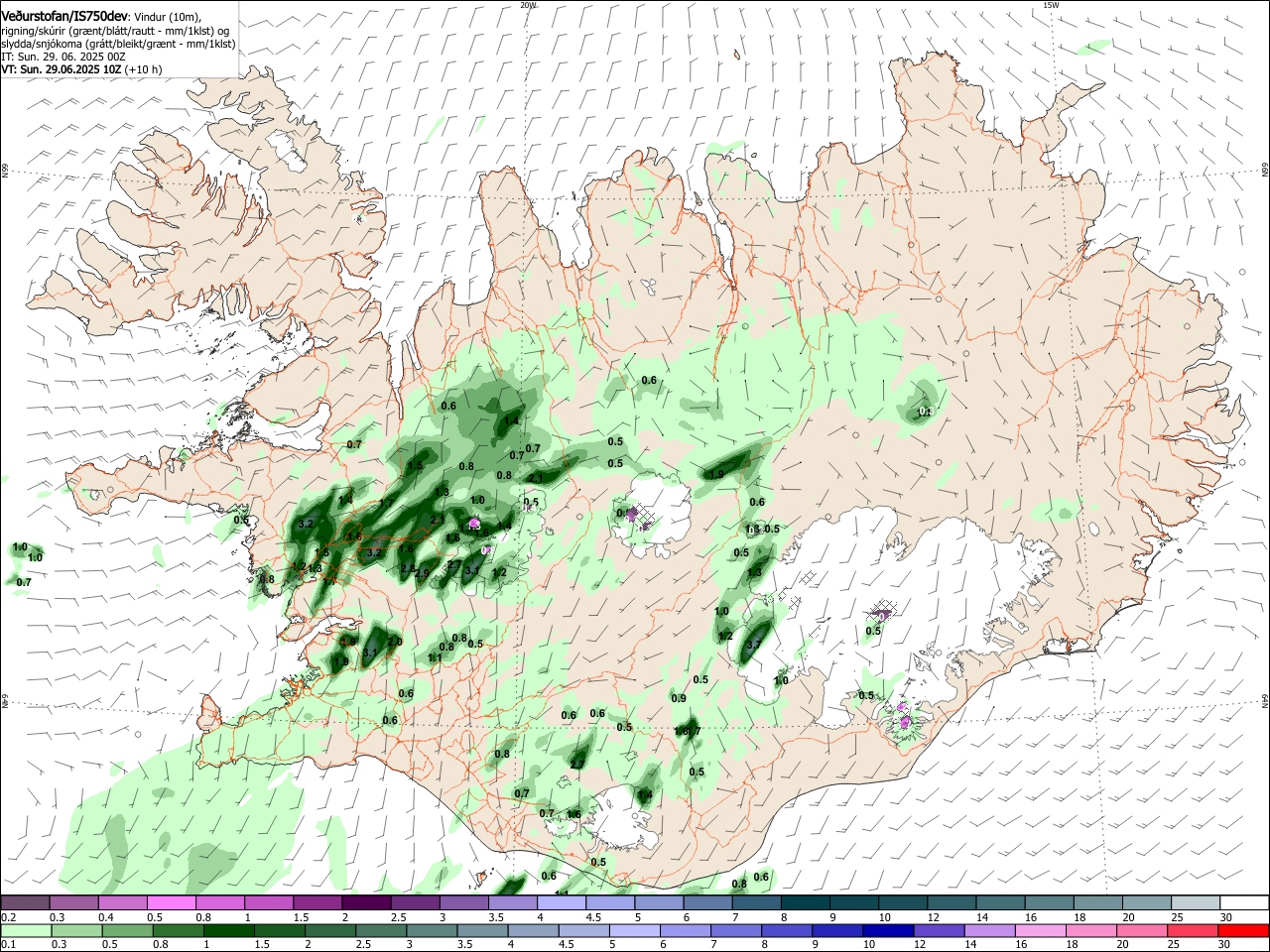Pick bright pink upper swatch between 0.5 and 0.8
This screenshot has height=952, width=1270.
[171, 903]
